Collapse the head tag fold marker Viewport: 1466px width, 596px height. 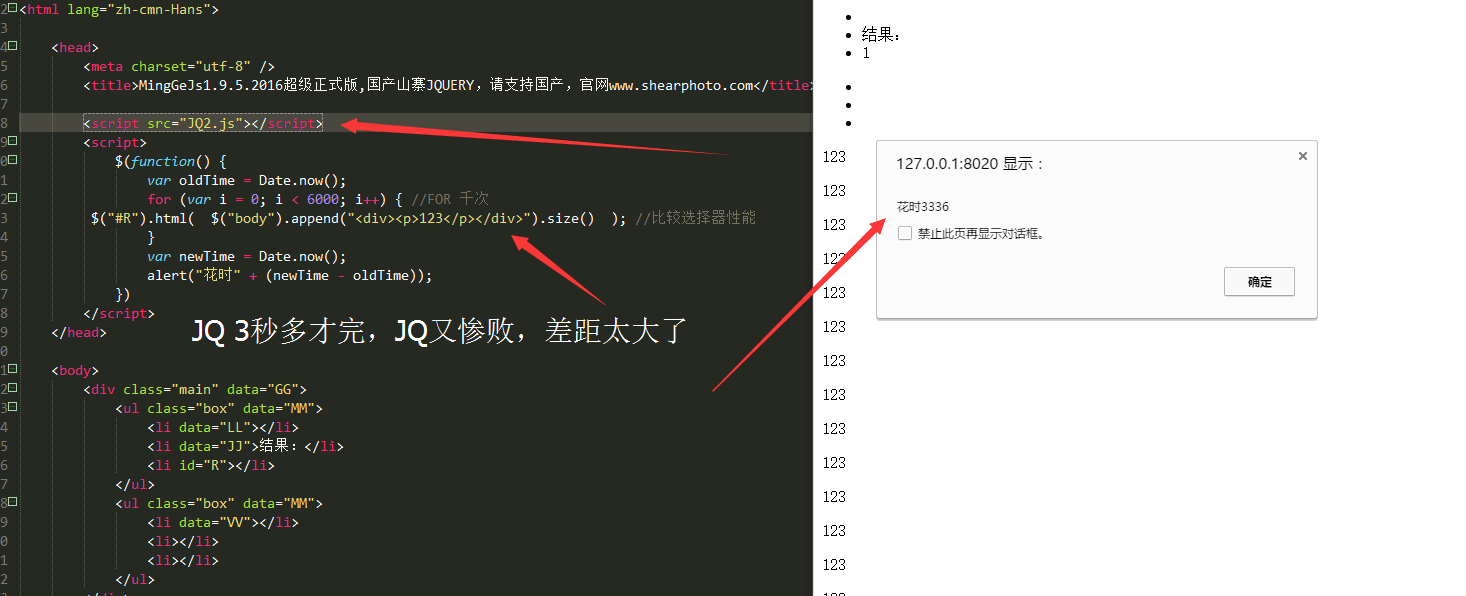[12, 46]
